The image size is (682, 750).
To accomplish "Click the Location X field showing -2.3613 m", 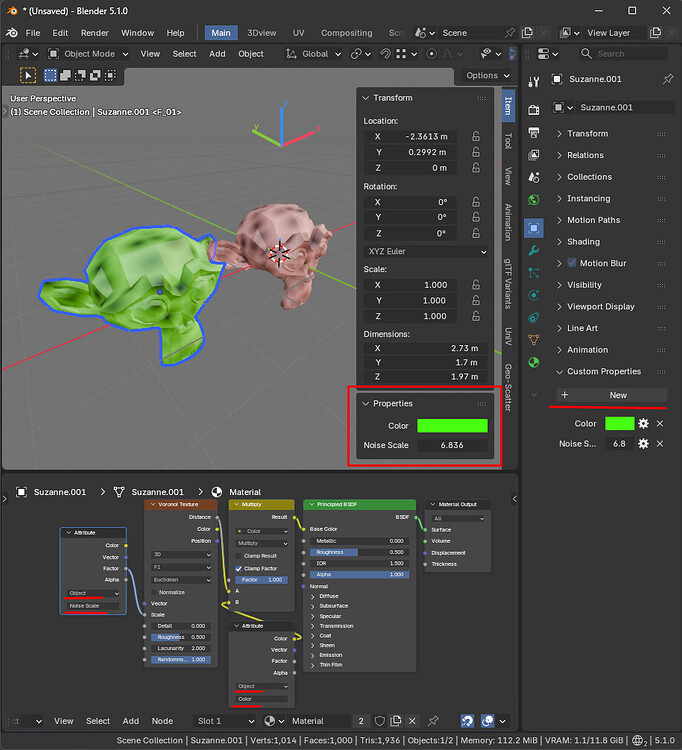I will (409, 137).
